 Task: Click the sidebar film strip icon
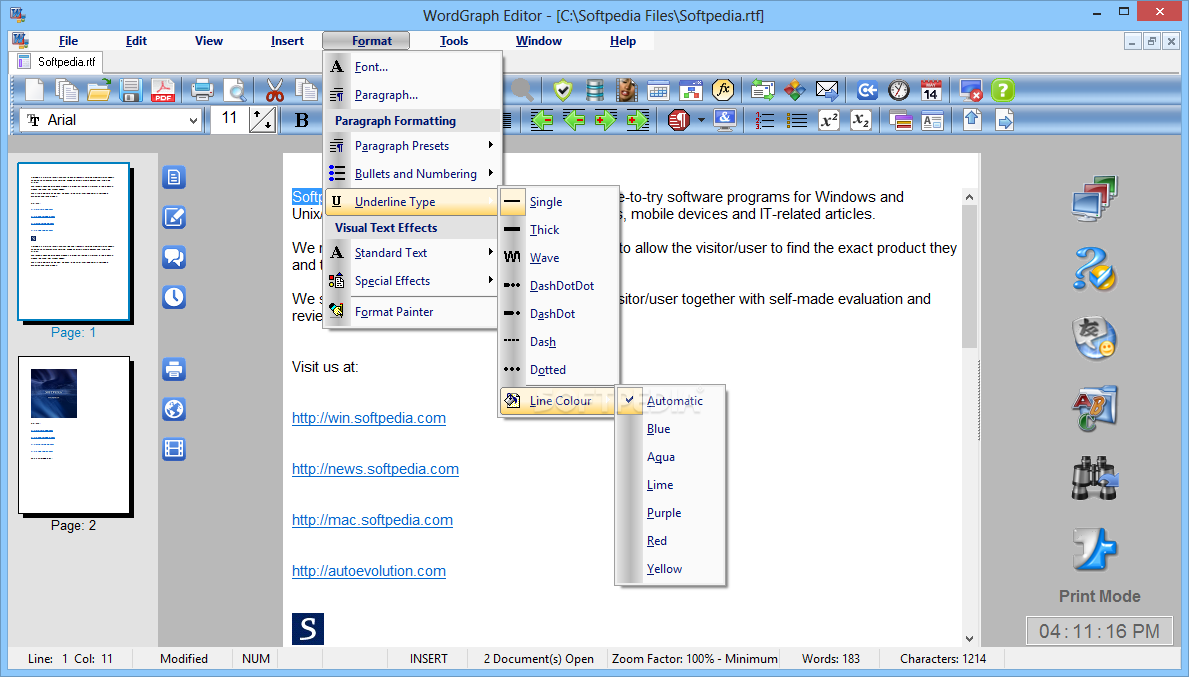pyautogui.click(x=174, y=450)
